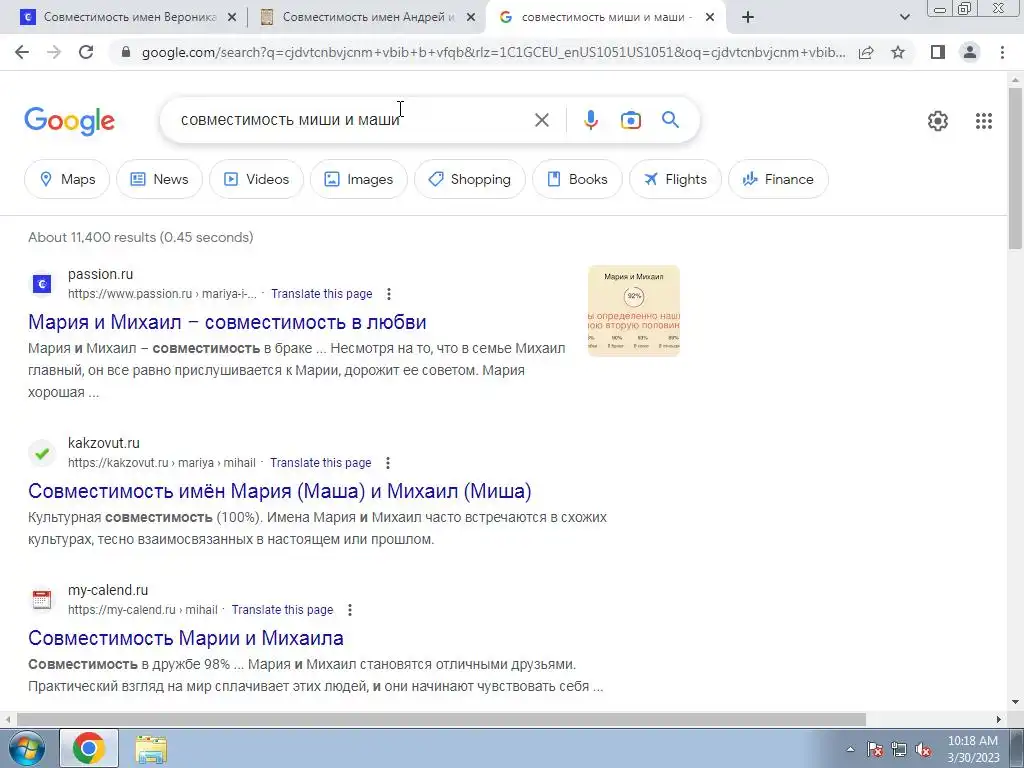The width and height of the screenshot is (1024, 768).
Task: Open muted volume tray icon
Action: (x=923, y=750)
